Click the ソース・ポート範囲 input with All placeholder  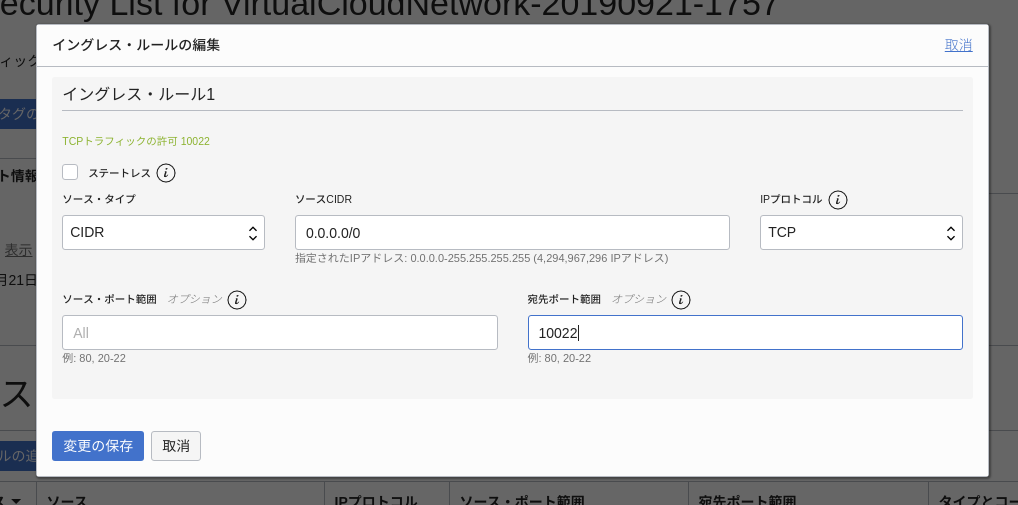pyautogui.click(x=279, y=333)
